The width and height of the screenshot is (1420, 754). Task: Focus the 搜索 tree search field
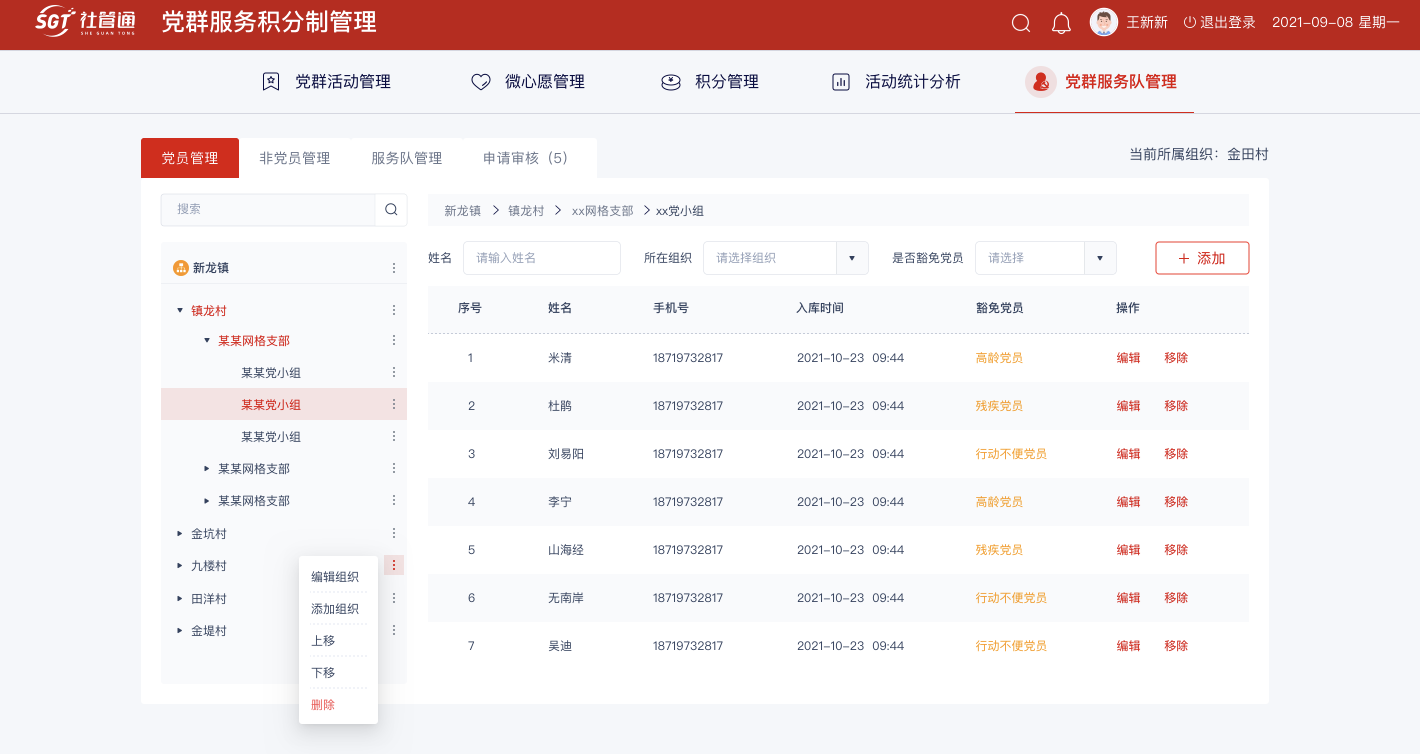point(268,210)
